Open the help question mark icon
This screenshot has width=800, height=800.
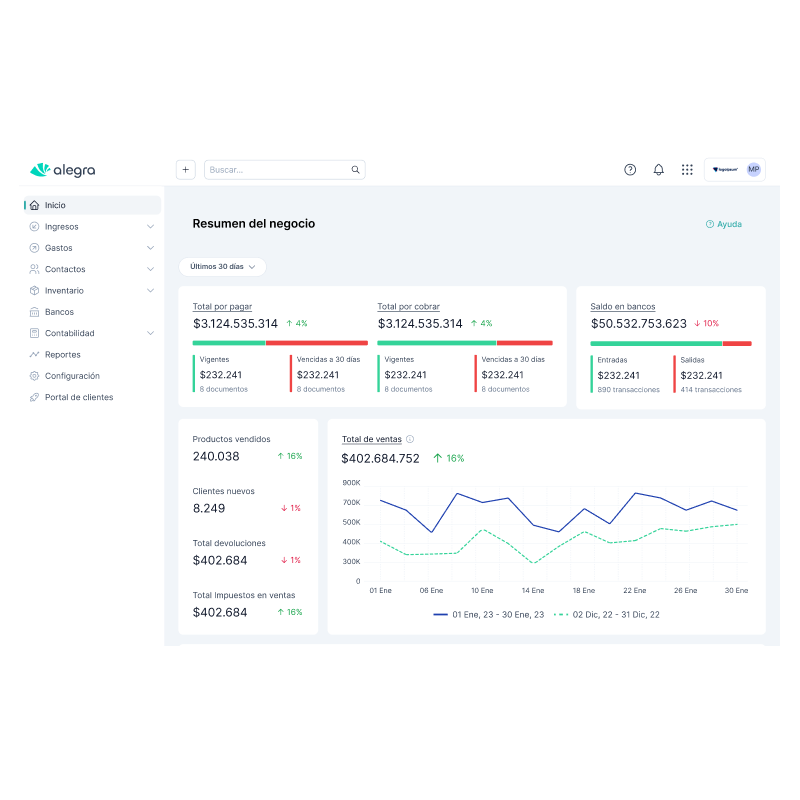tap(630, 170)
